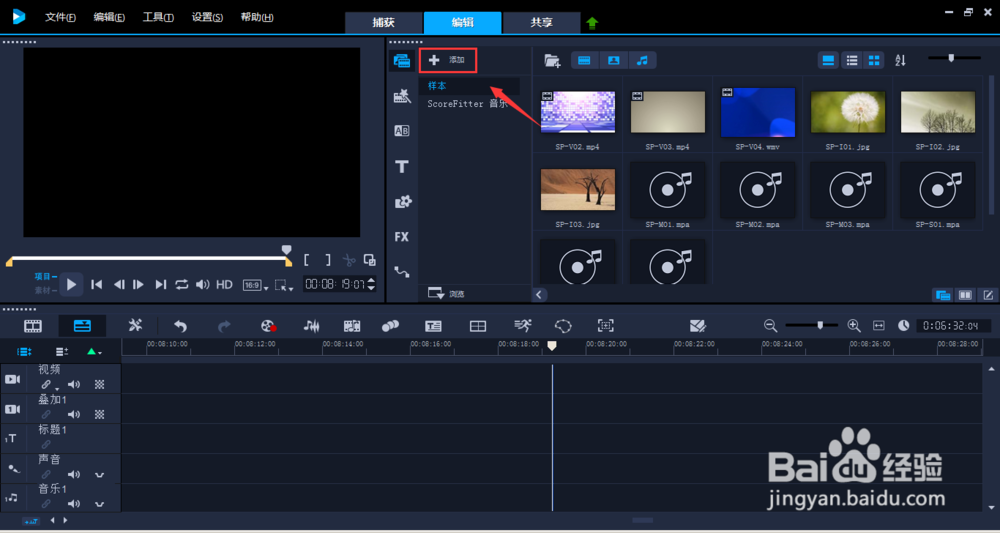
Task: Toggle audio clips visibility in library
Action: point(643,61)
